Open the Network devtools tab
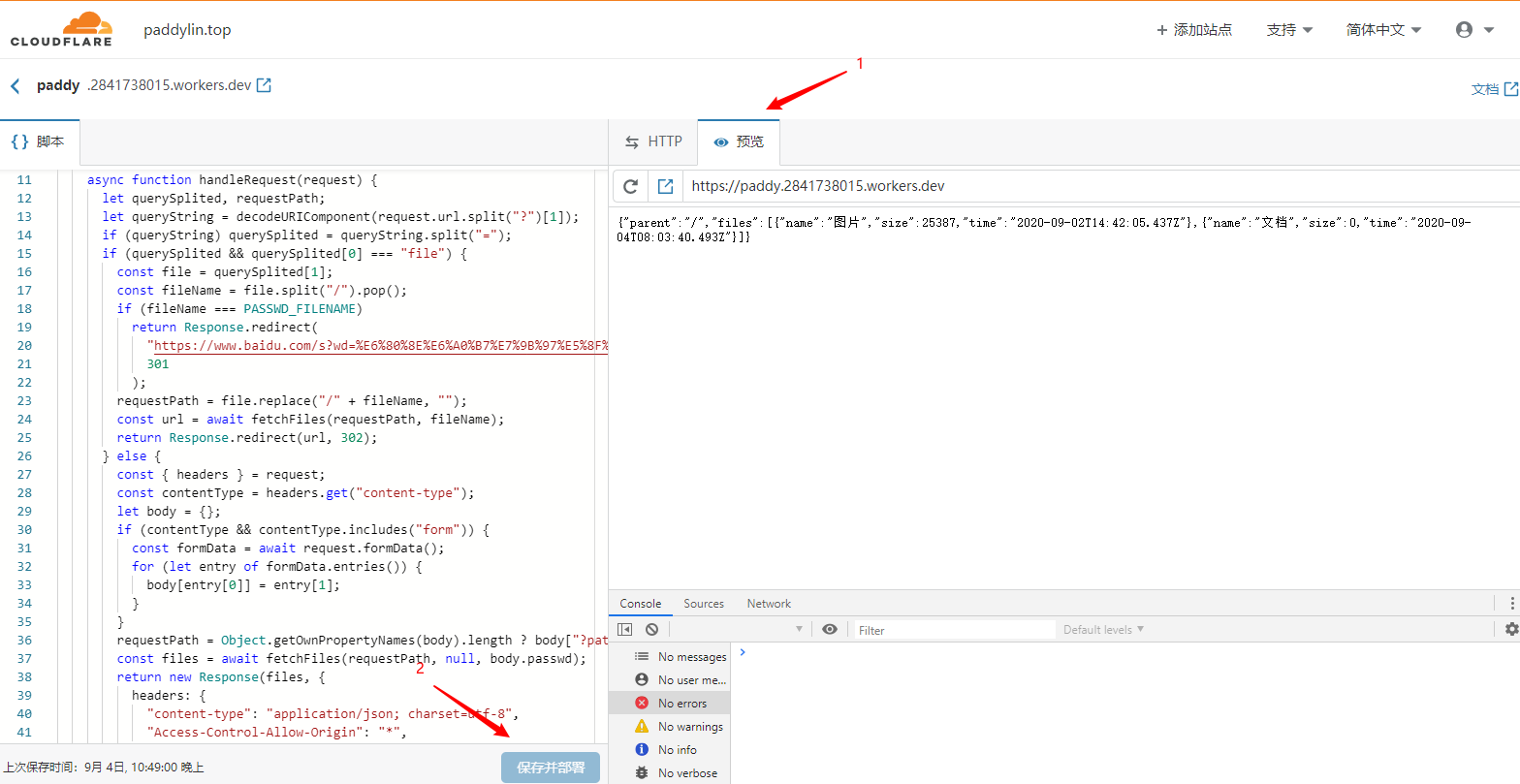This screenshot has width=1520, height=784. 769,604
